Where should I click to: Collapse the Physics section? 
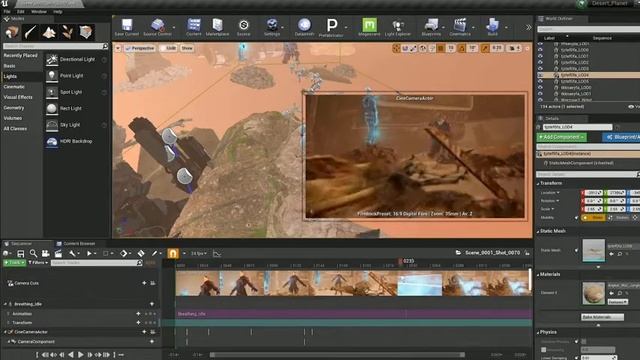pyautogui.click(x=538, y=333)
